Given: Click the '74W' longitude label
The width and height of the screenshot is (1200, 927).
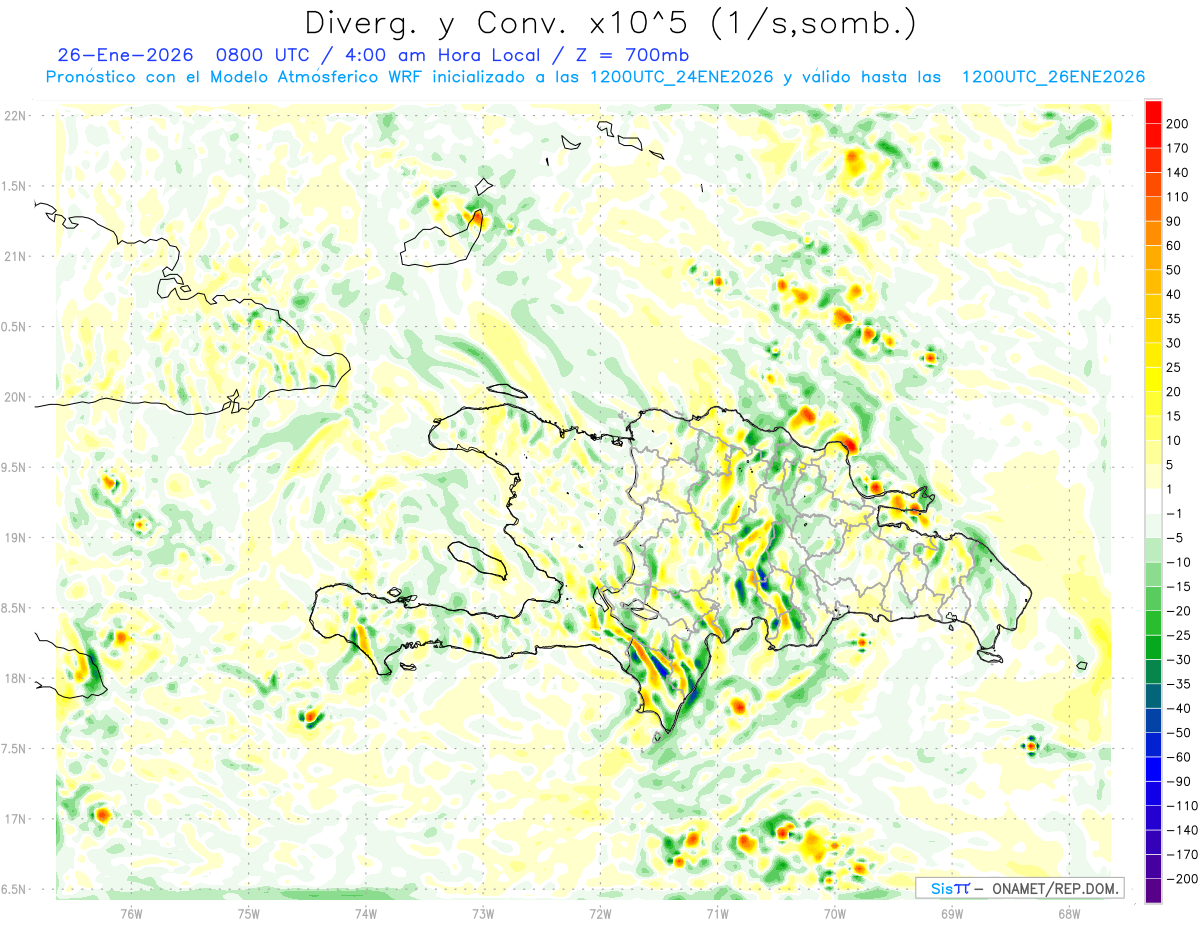Looking at the screenshot, I should pos(365,912).
